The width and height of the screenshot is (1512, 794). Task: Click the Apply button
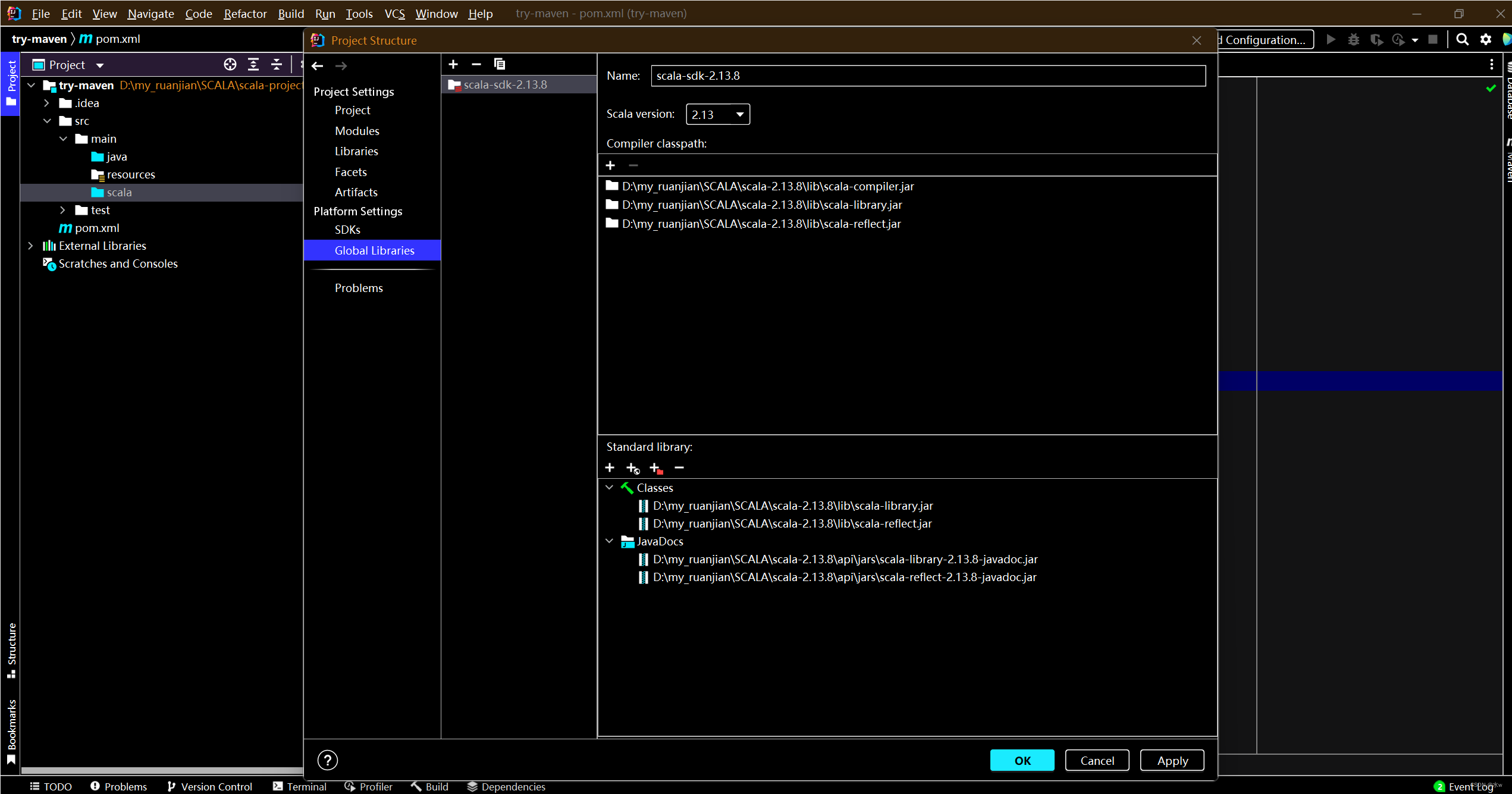point(1172,760)
